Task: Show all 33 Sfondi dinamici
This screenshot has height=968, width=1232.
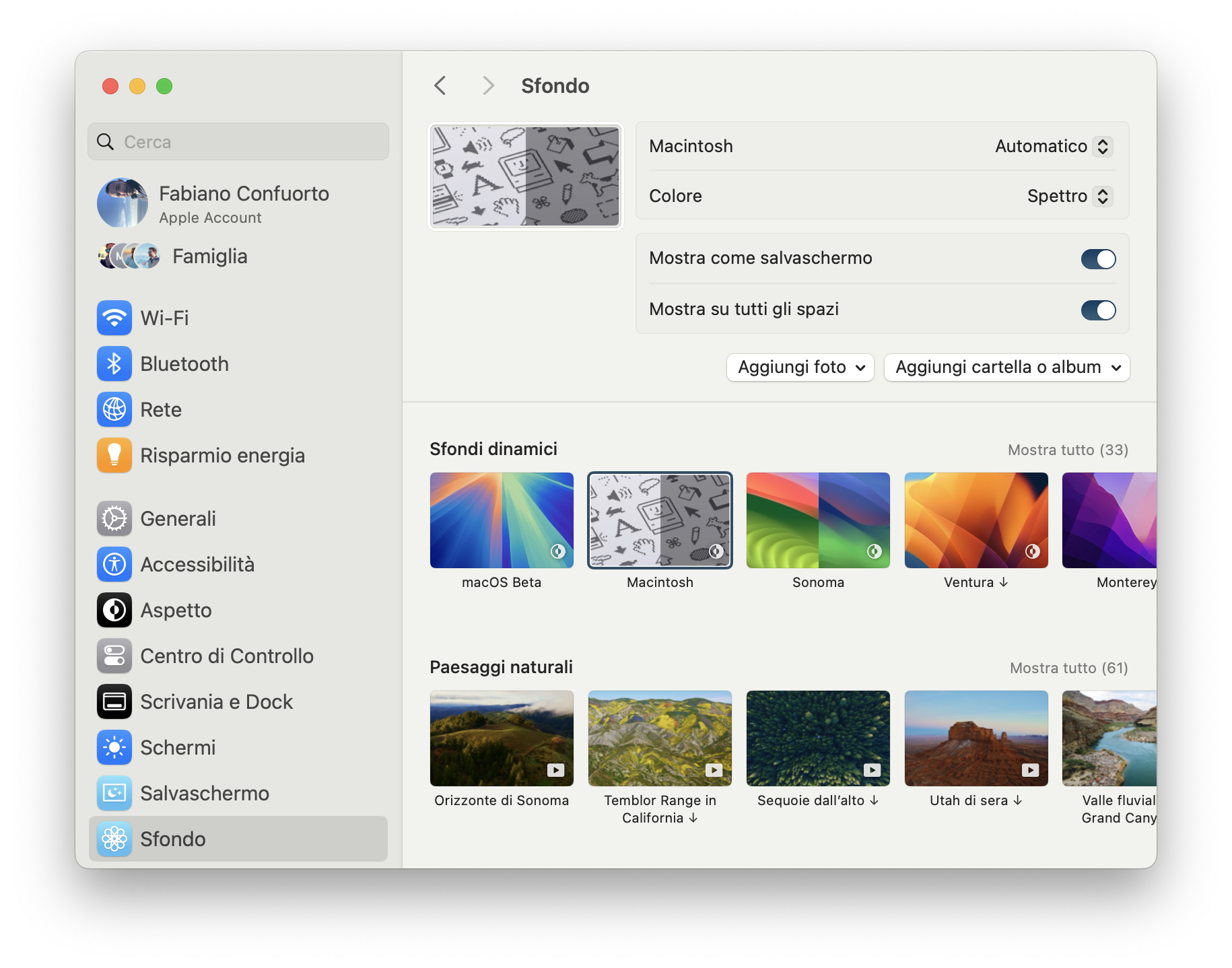Action: pos(1068,450)
